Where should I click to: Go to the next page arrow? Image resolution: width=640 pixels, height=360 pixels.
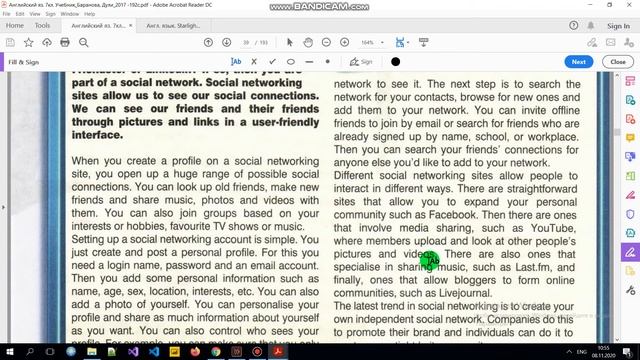(227, 42)
